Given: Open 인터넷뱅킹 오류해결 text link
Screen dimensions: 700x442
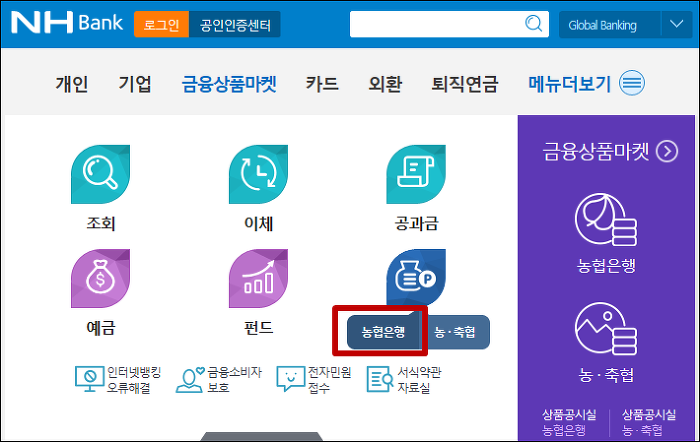Looking at the screenshot, I should click(x=134, y=380).
